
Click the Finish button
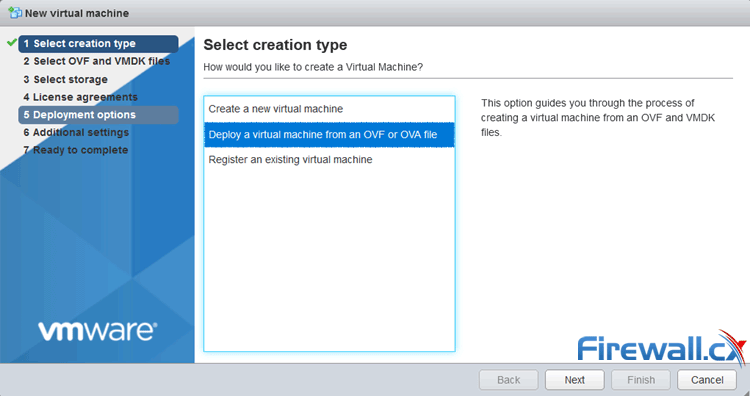point(641,380)
